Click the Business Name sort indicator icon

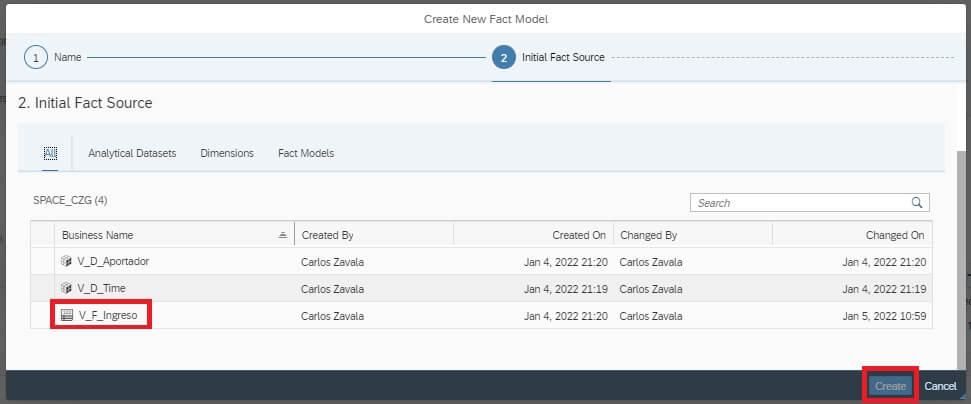click(x=283, y=235)
